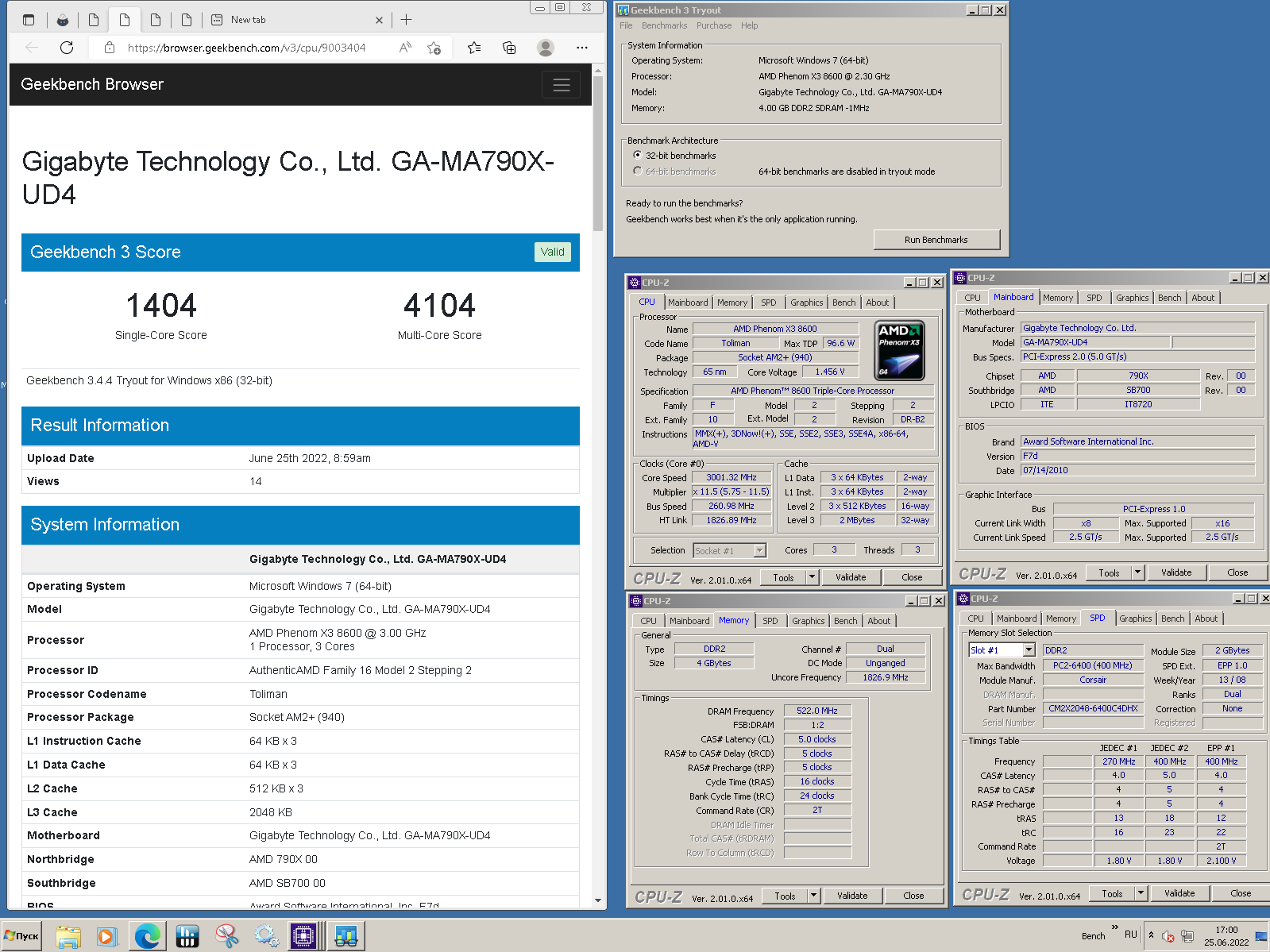The width and height of the screenshot is (1270, 952).
Task: Launch Windows Media Player from the taskbar
Action: coord(106,936)
